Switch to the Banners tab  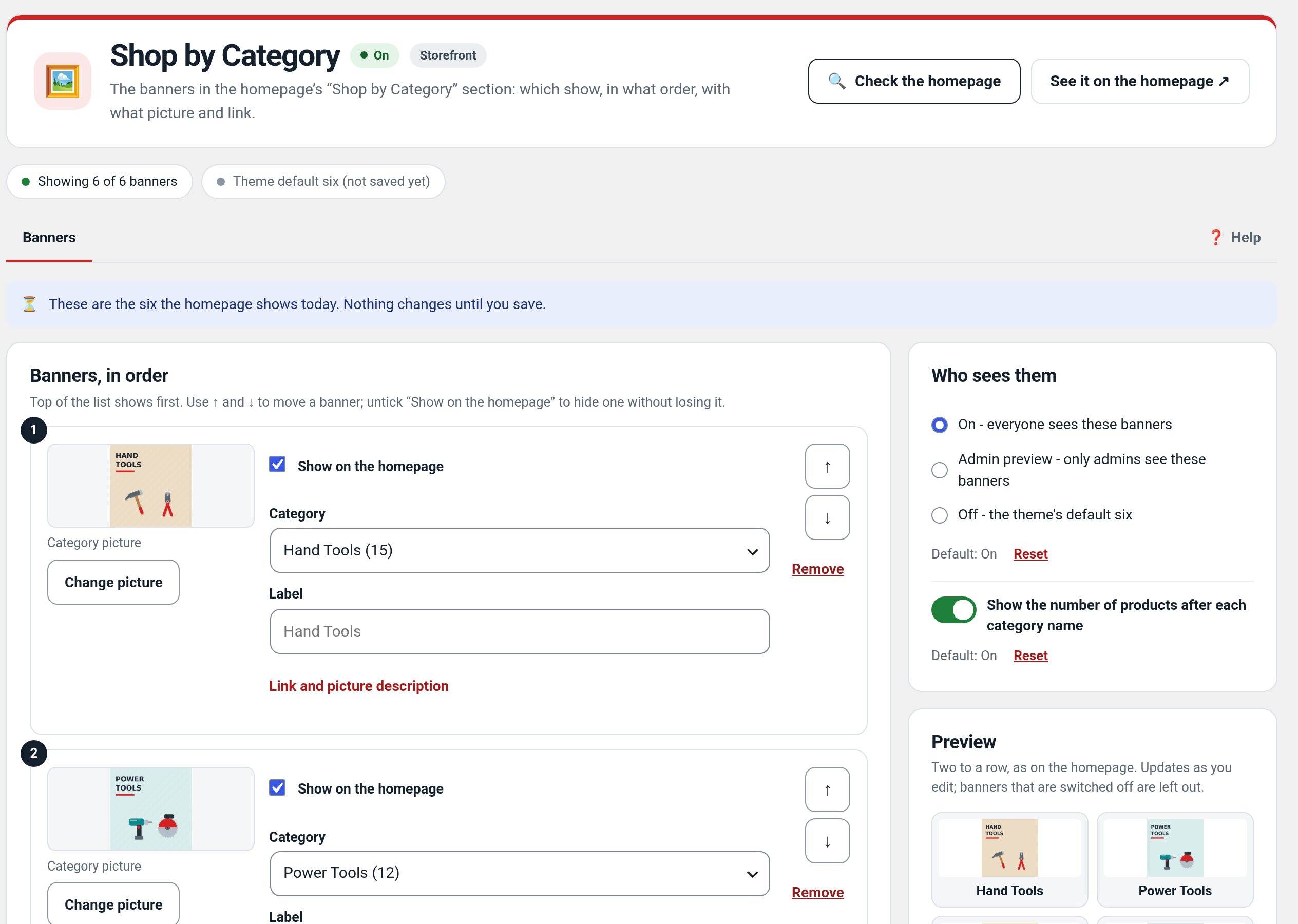point(49,237)
